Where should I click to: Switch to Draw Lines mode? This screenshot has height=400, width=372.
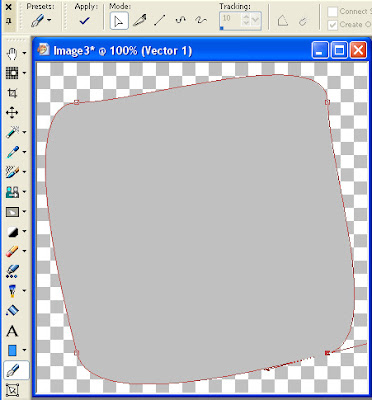160,21
